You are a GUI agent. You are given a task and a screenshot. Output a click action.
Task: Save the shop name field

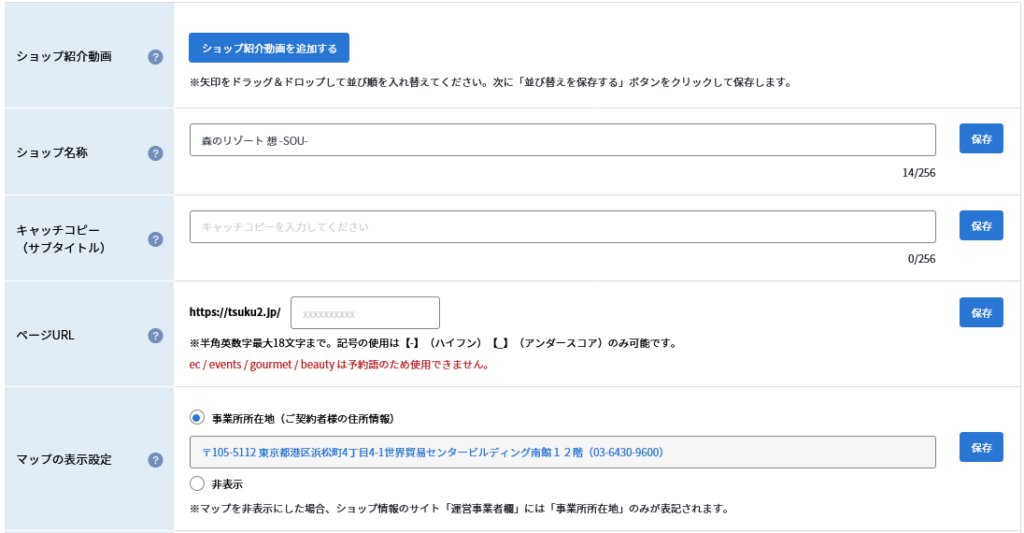(981, 139)
